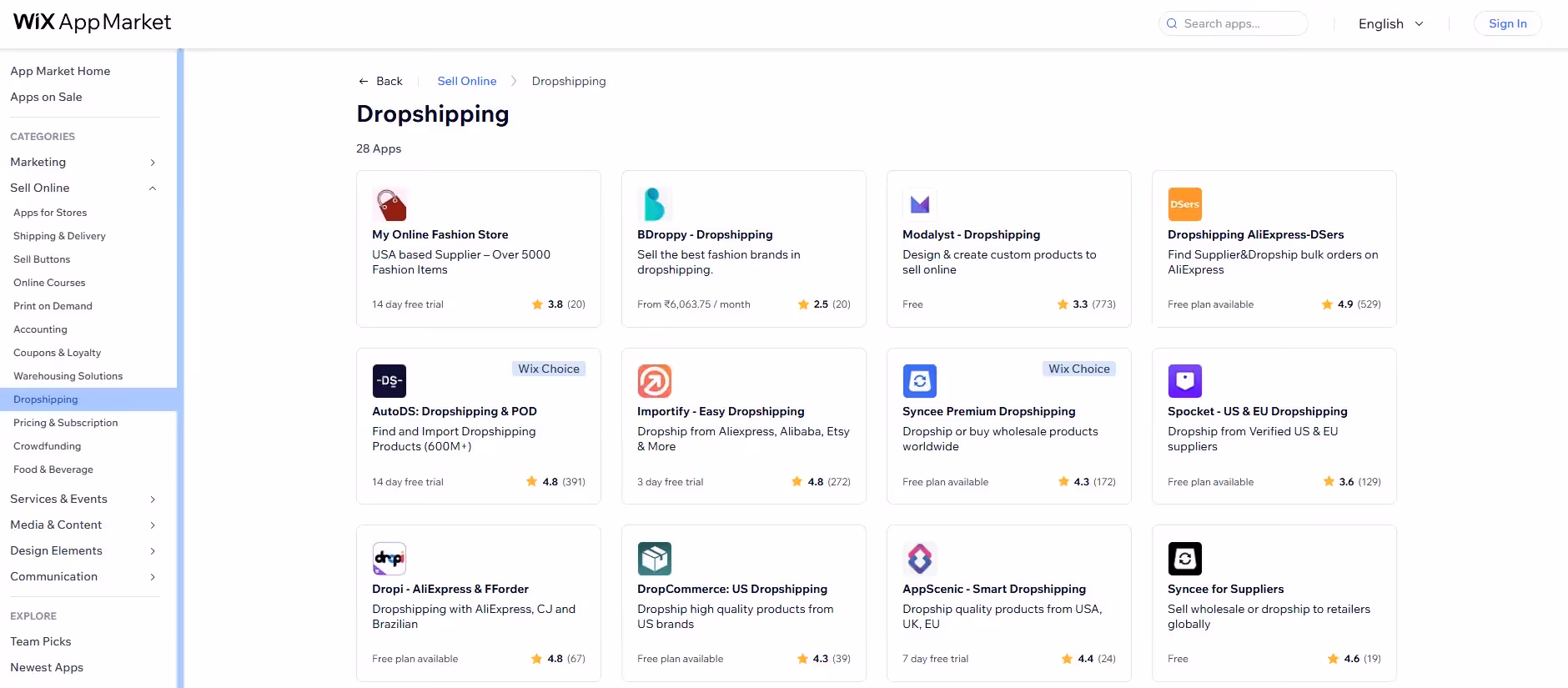The width and height of the screenshot is (1568, 688).
Task: Click 'Dropship high quality products from US brands'
Action: coord(735,616)
